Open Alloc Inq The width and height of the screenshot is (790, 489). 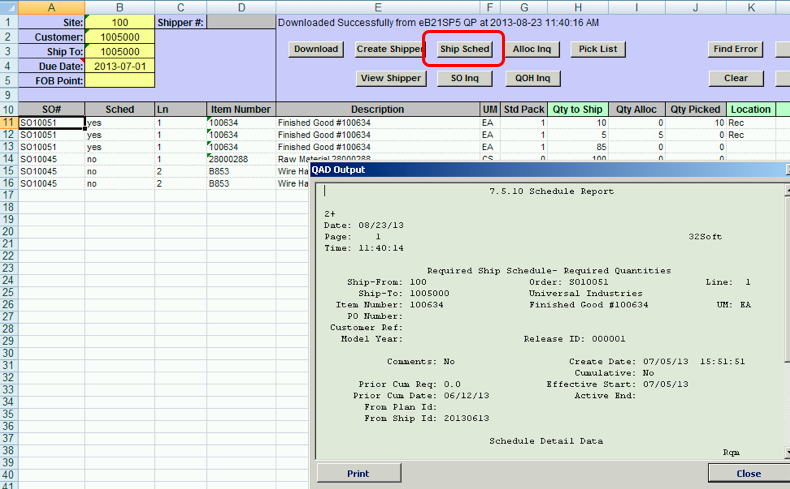coord(532,49)
